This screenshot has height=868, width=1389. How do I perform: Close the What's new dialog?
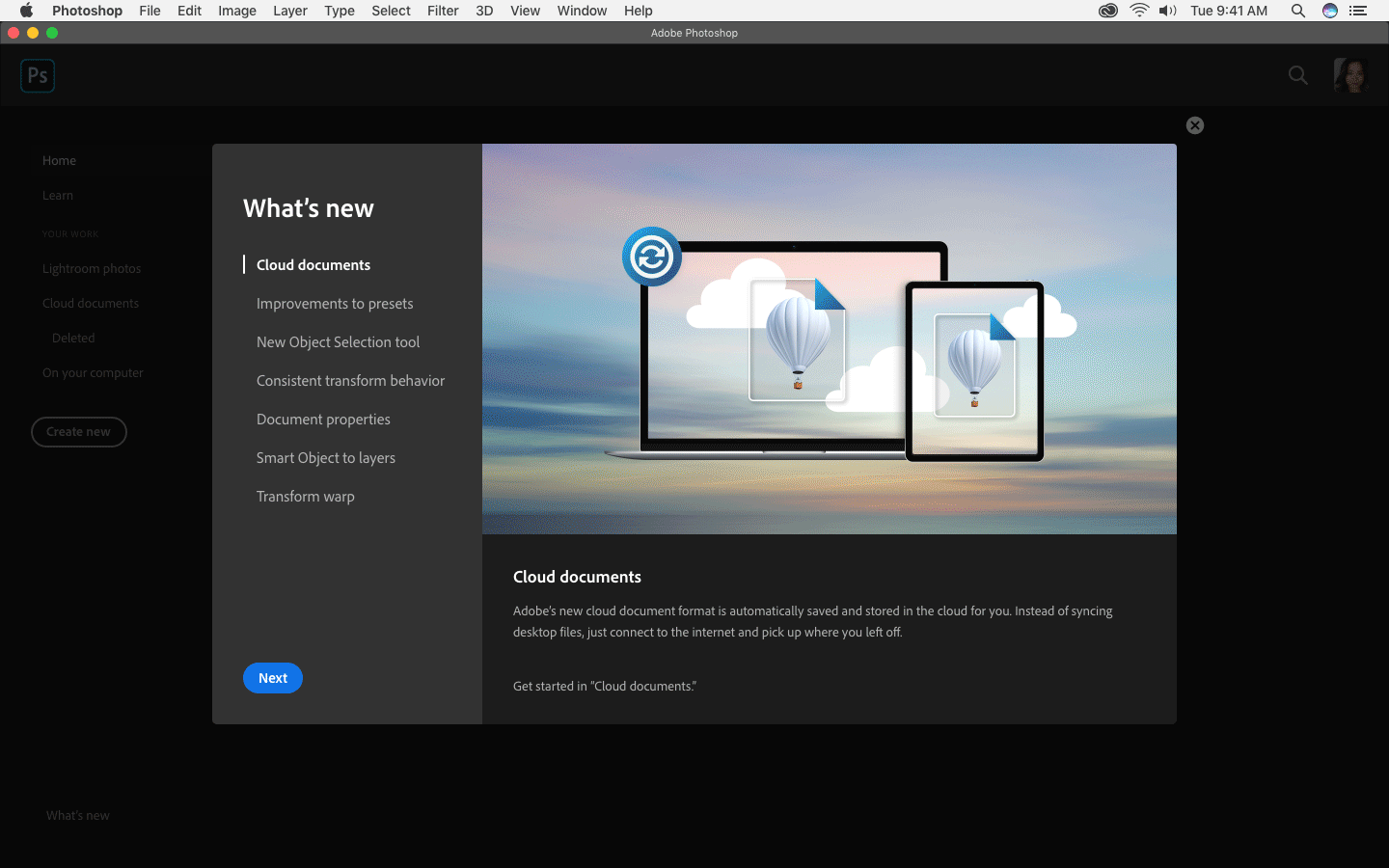(x=1195, y=125)
